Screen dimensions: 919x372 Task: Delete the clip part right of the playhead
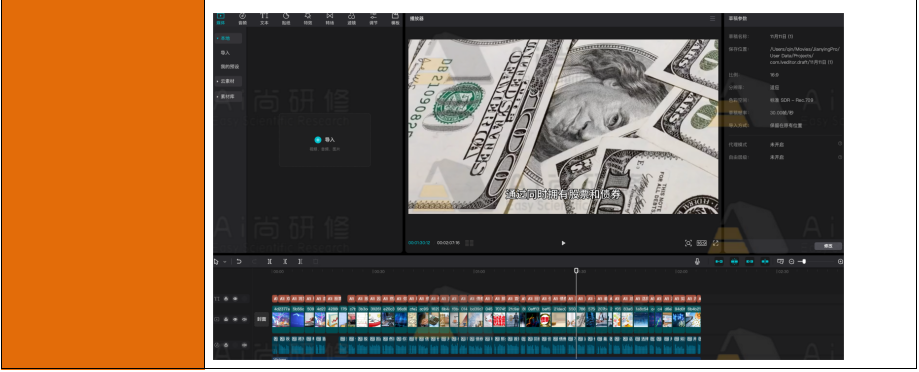click(300, 262)
